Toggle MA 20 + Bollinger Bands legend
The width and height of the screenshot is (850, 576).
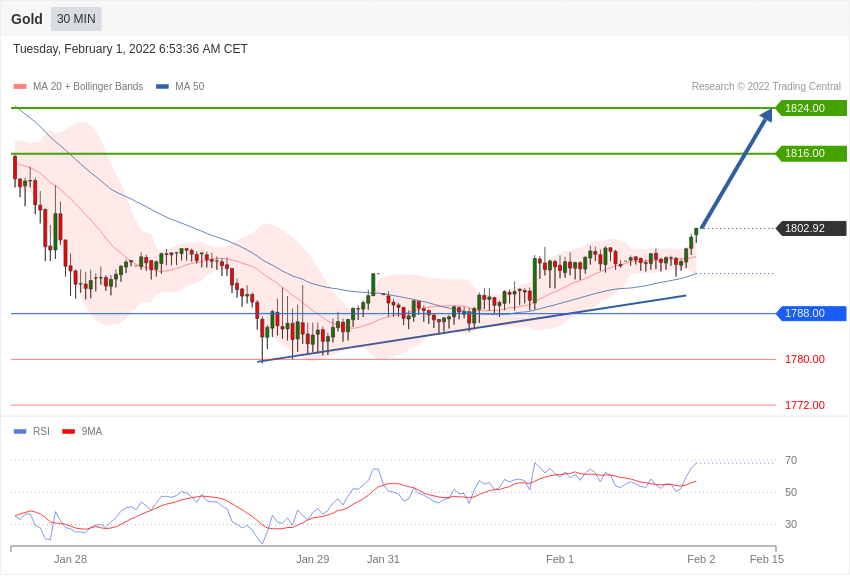click(x=78, y=86)
